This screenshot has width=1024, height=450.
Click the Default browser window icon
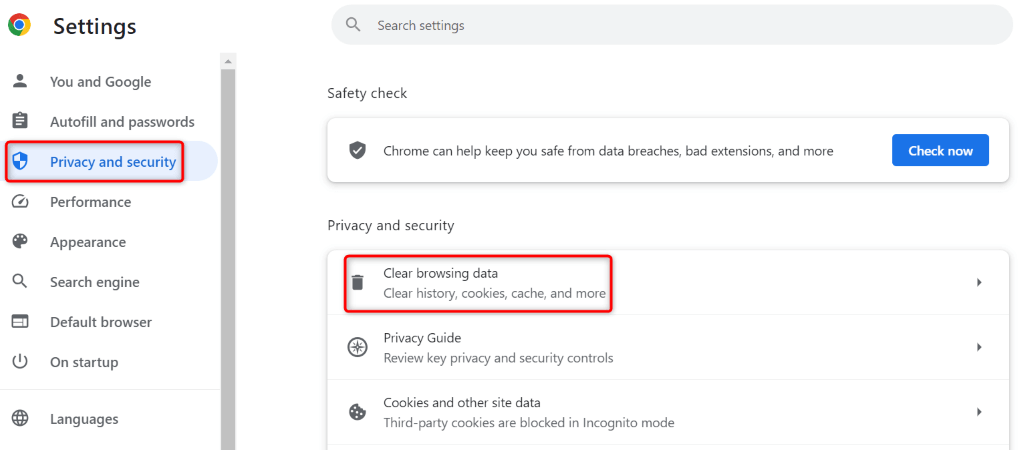point(19,322)
